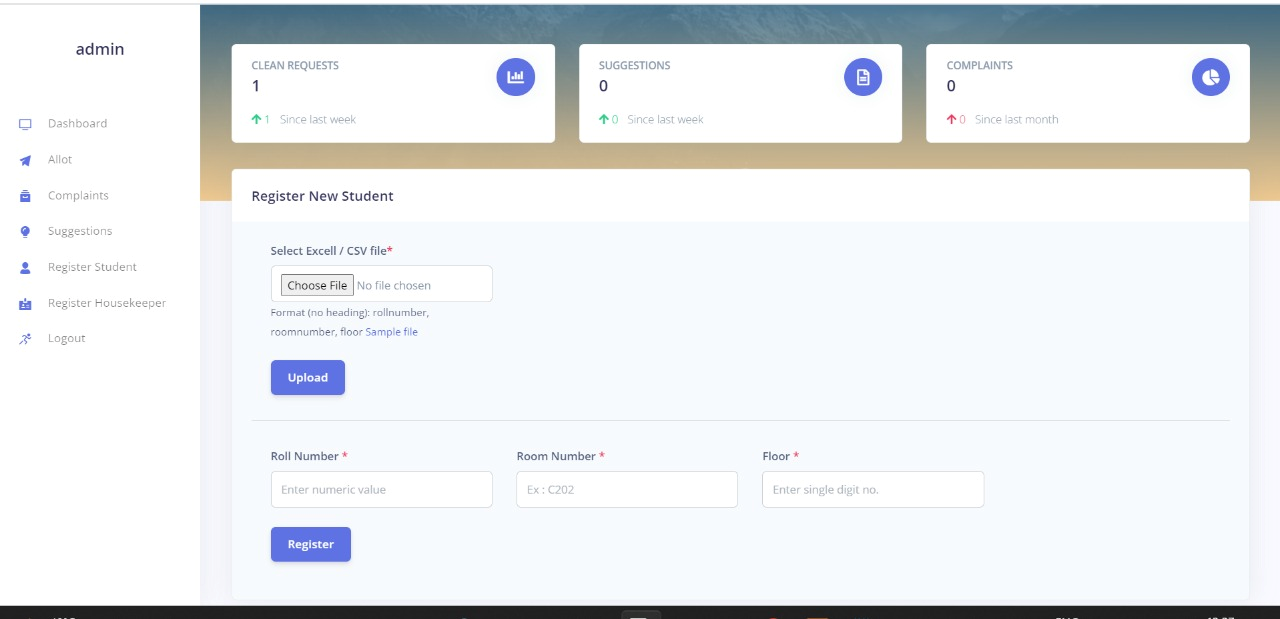Click the Allot paper plane icon
The height and width of the screenshot is (619, 1280).
pos(25,160)
